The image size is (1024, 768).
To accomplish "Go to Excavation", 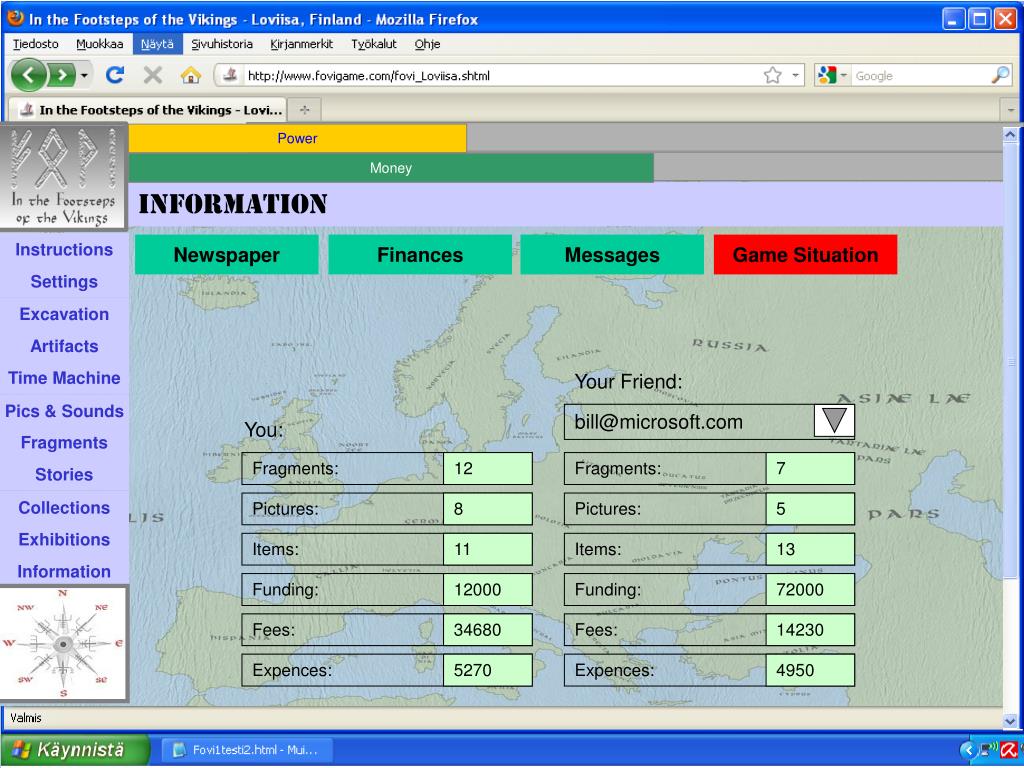I will click(64, 314).
